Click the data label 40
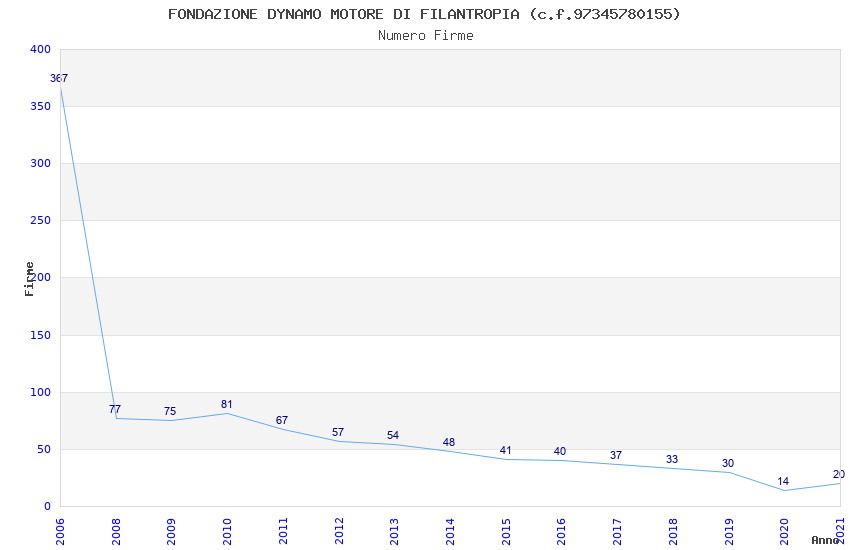The height and width of the screenshot is (550, 850). 560,451
